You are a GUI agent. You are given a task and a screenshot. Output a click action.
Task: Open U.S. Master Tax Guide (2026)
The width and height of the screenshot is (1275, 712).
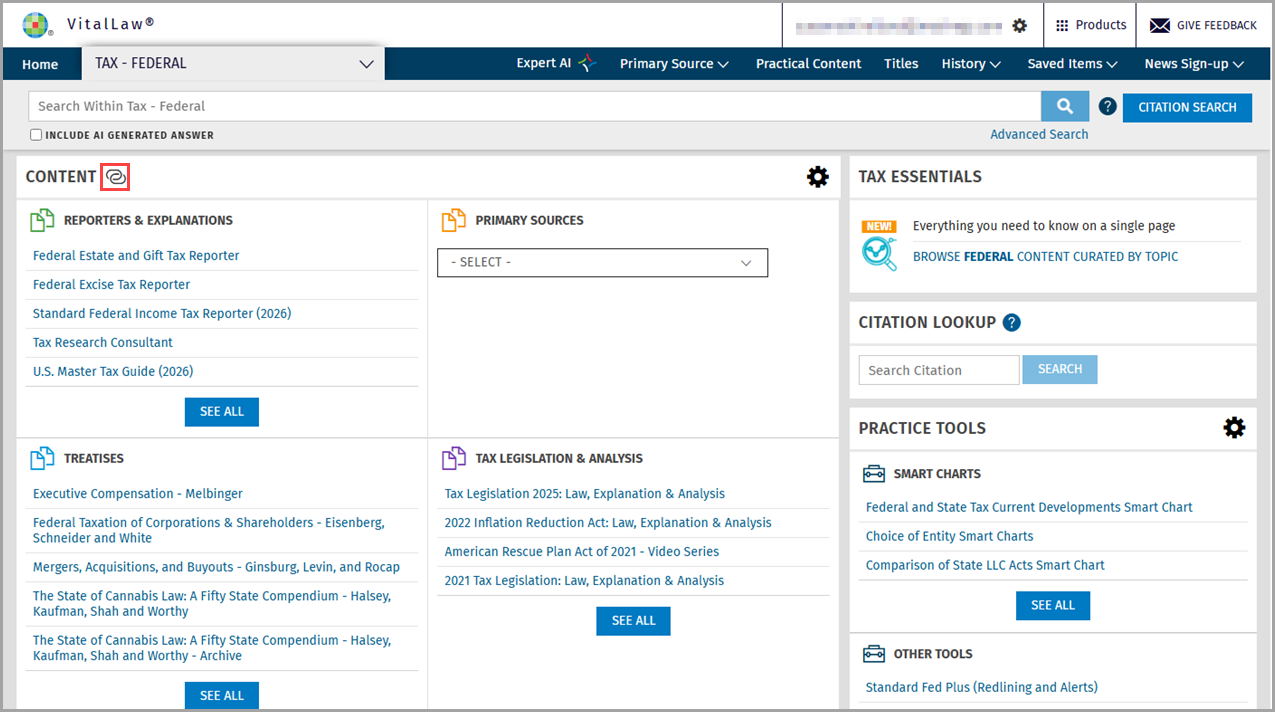tap(113, 372)
